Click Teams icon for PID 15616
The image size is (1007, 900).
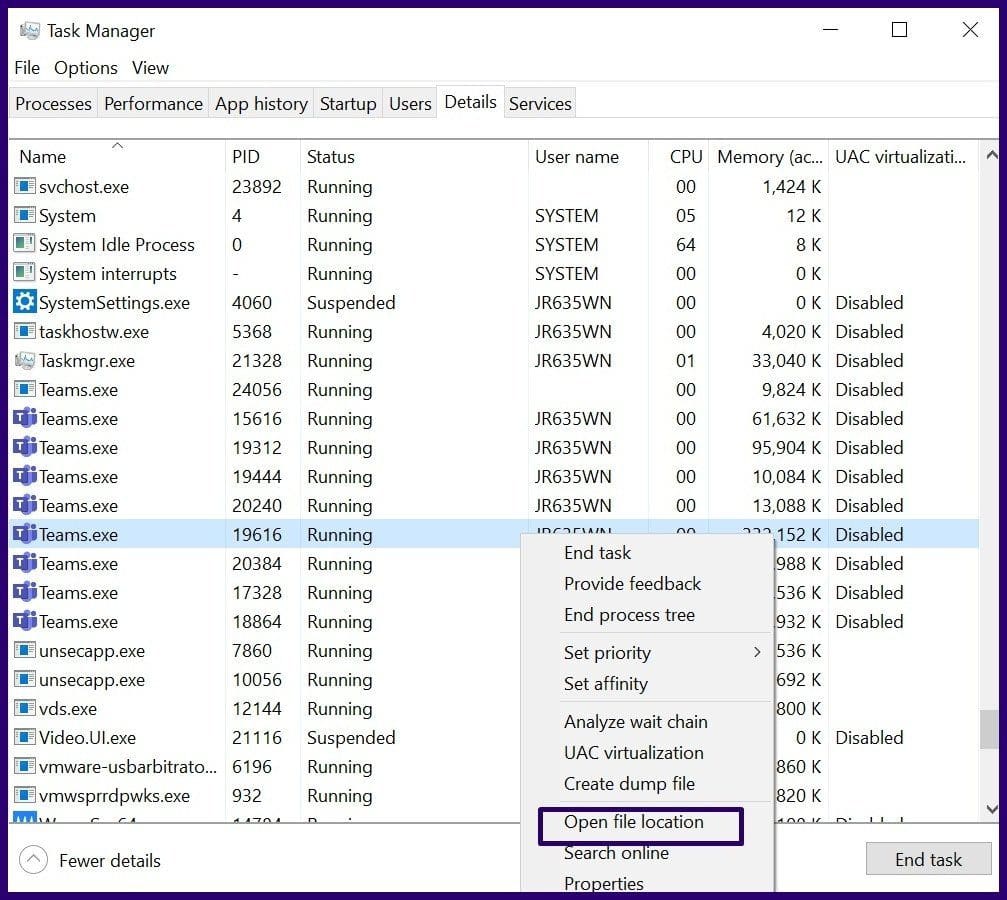pyautogui.click(x=24, y=418)
